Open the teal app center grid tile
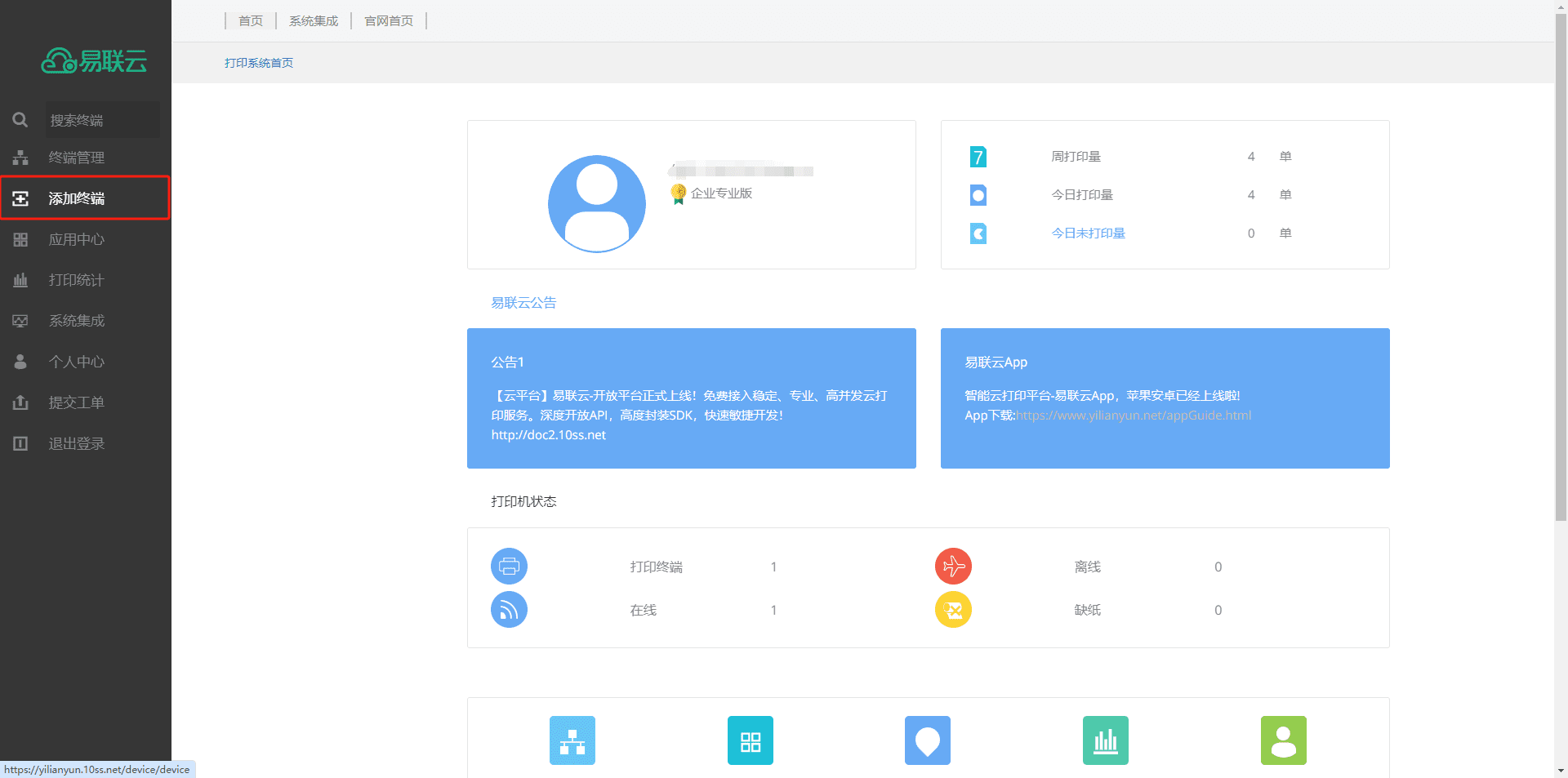Screen dimensions: 1568x778 750,740
